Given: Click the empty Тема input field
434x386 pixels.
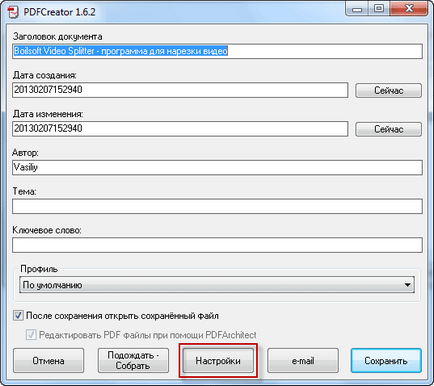Looking at the screenshot, I should 217,206.
